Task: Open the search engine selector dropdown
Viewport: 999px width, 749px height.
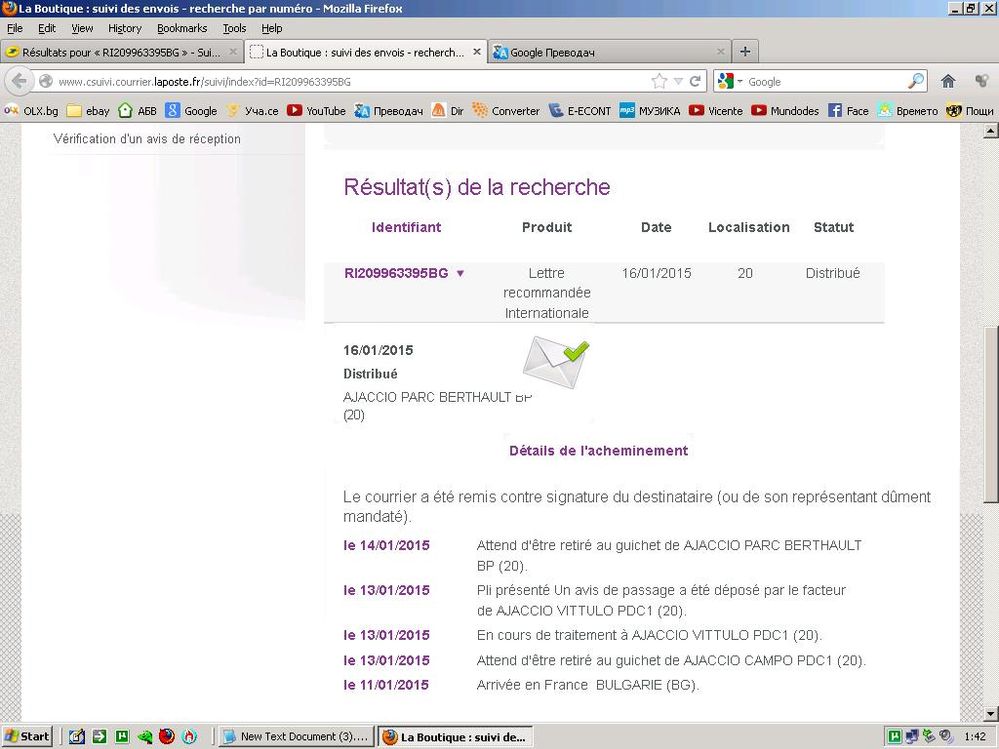Action: (729, 82)
